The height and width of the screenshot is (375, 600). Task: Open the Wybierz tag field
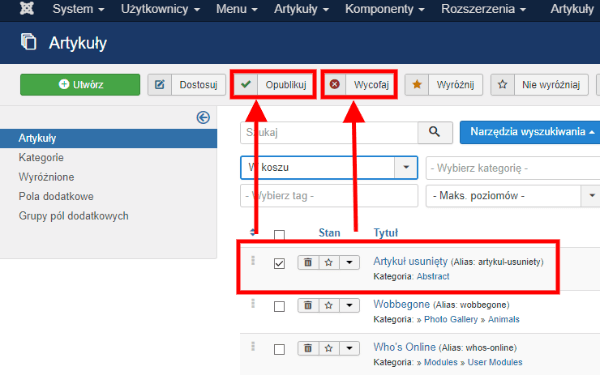329,196
